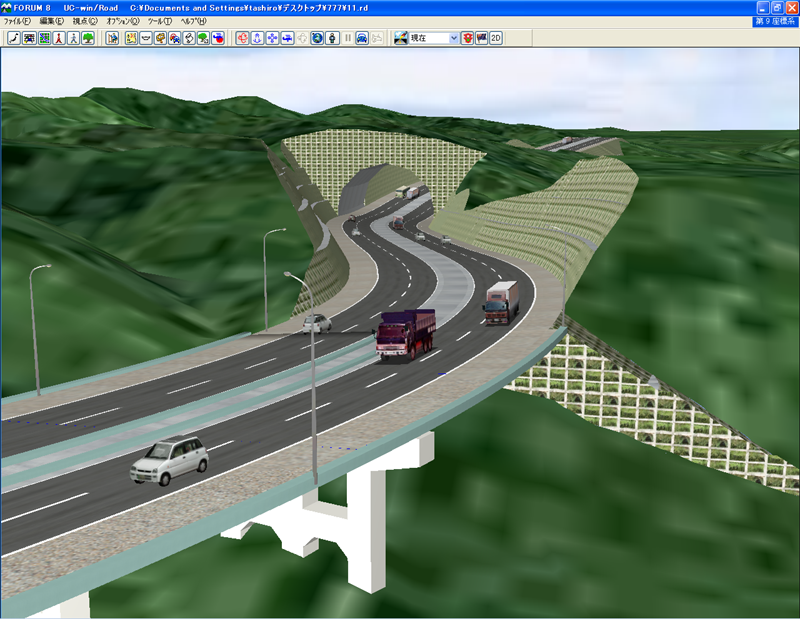The width and height of the screenshot is (800, 619).
Task: Open the 視点(C) menu
Action: [85, 21]
